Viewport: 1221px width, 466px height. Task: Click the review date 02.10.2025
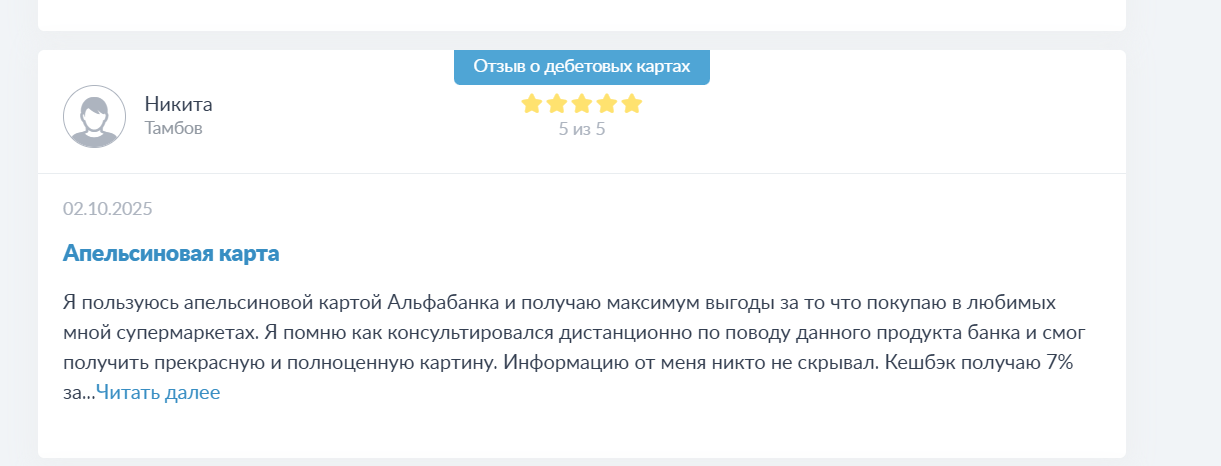107,209
